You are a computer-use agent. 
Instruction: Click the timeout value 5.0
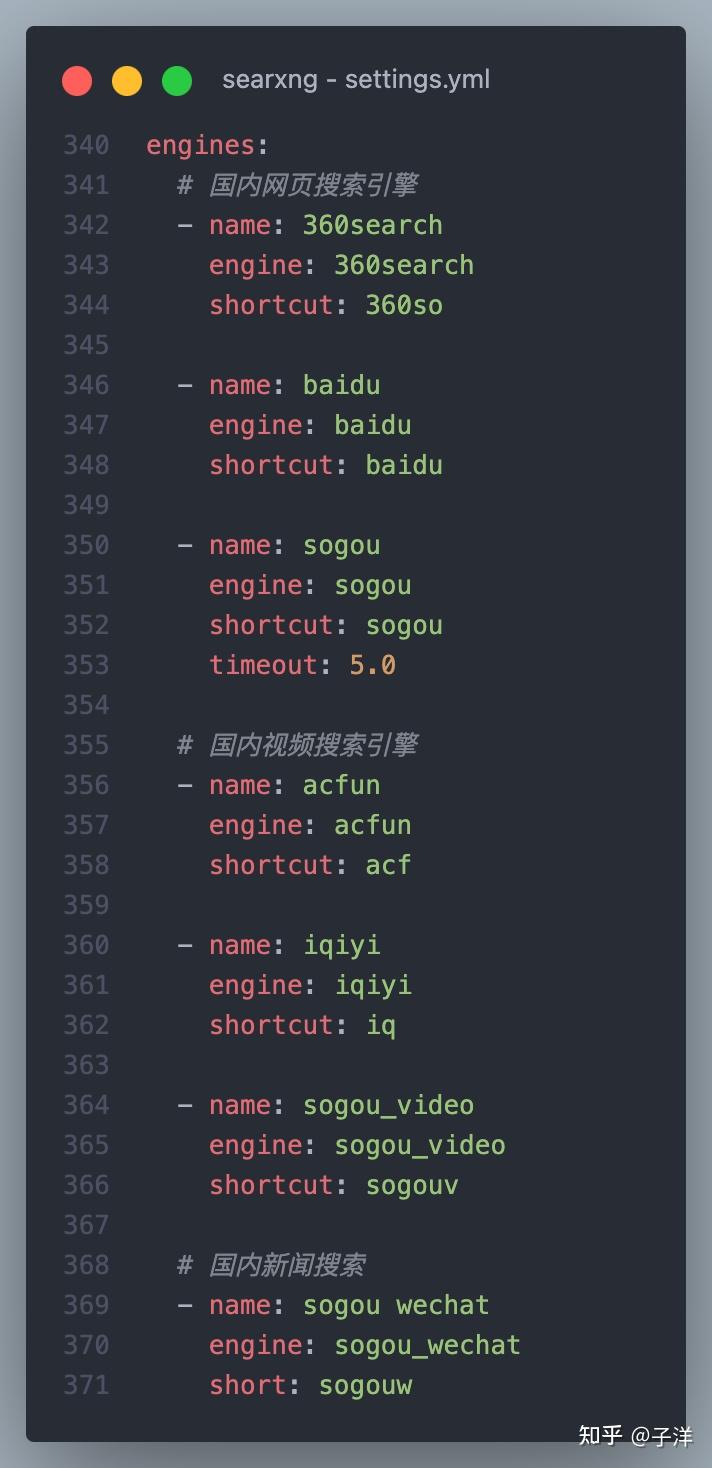pos(373,665)
